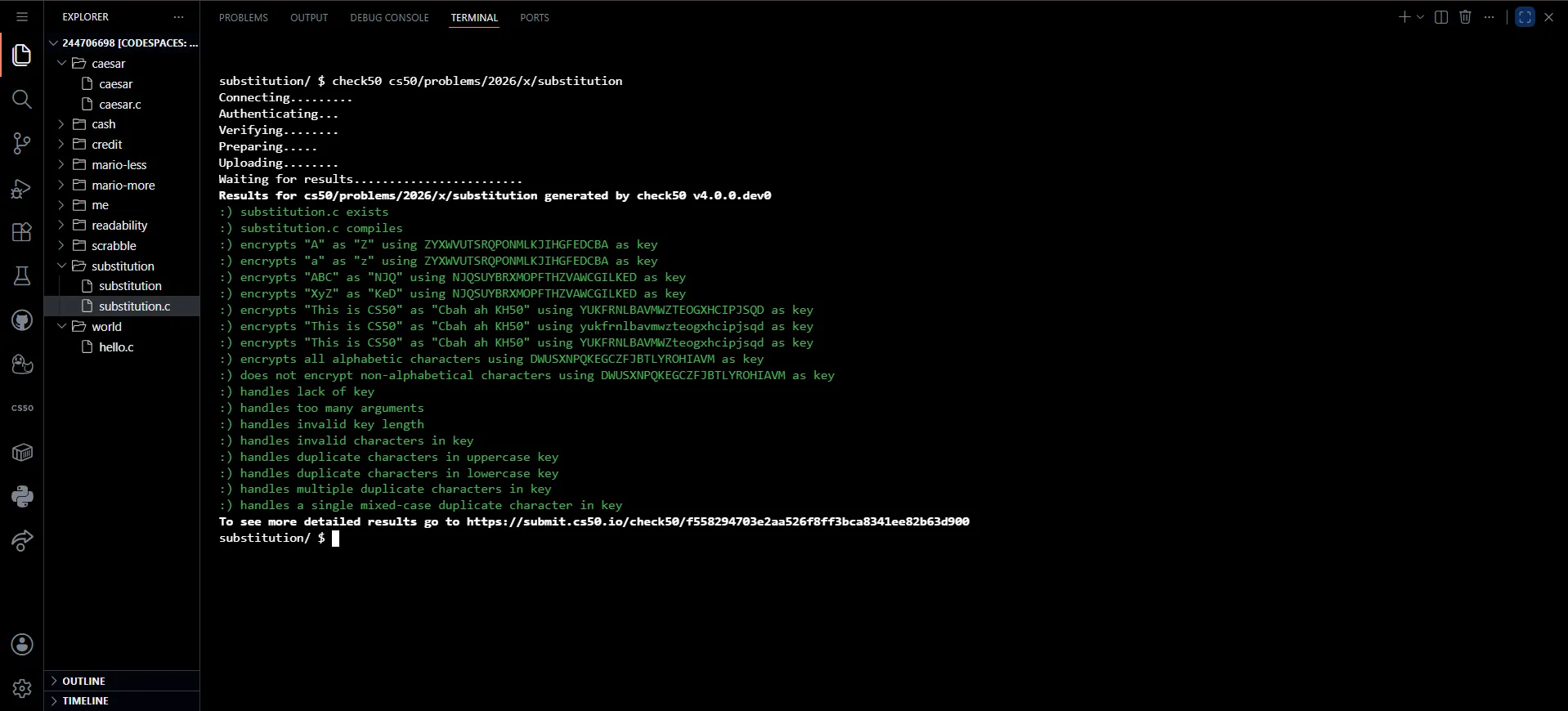Click 'handles invalid characters in key' line
Screen dimensions: 1568x711
click(x=346, y=440)
